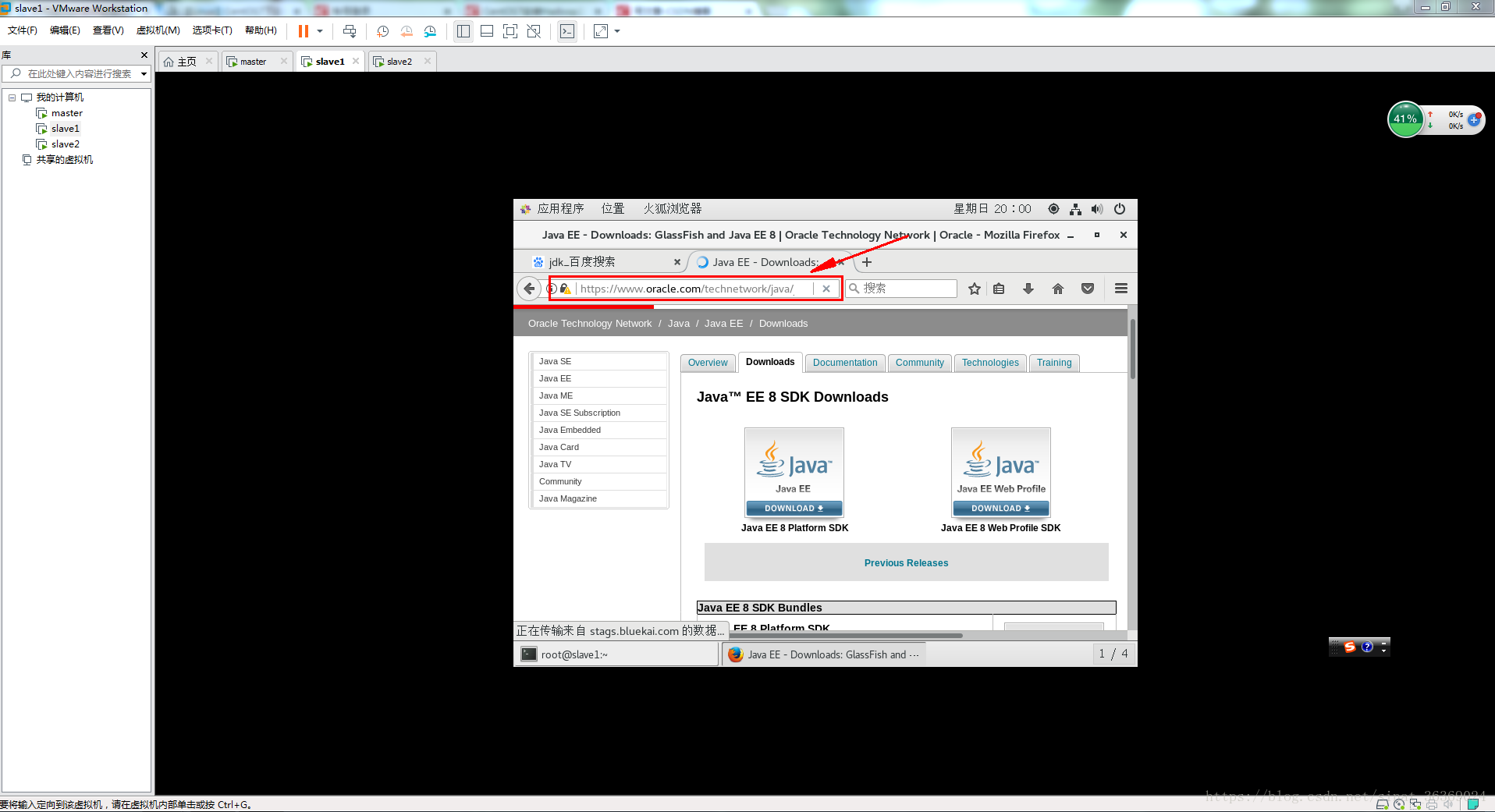The width and height of the screenshot is (1495, 812).
Task: Bookmark this page with the star icon
Action: 975,289
